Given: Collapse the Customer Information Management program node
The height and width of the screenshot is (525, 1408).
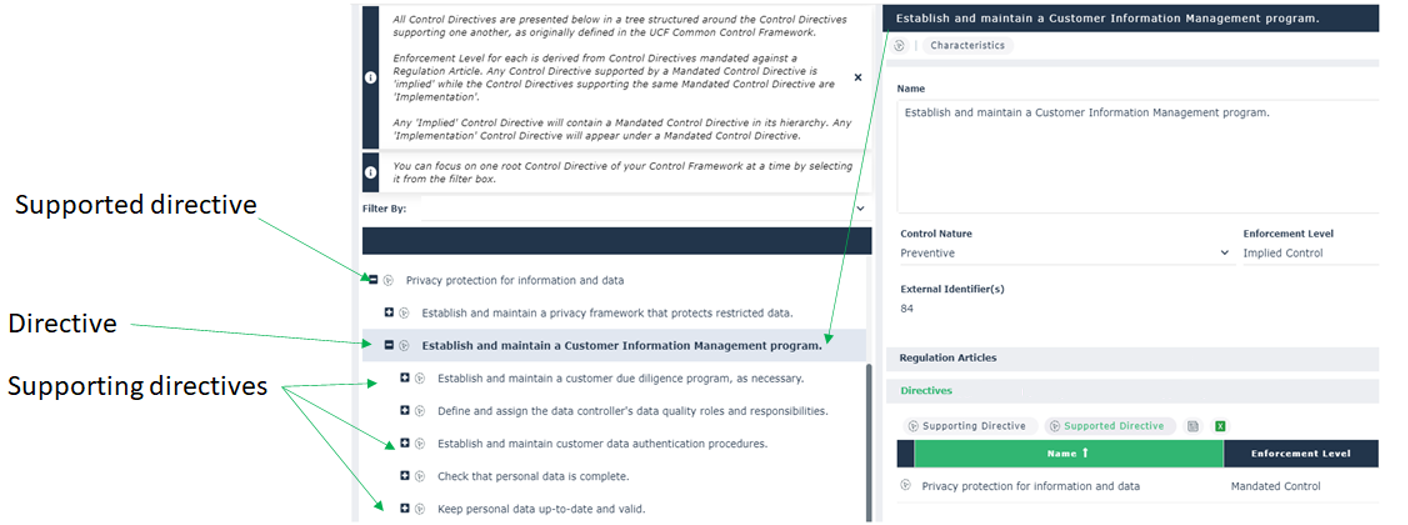Looking at the screenshot, I should pos(389,346).
